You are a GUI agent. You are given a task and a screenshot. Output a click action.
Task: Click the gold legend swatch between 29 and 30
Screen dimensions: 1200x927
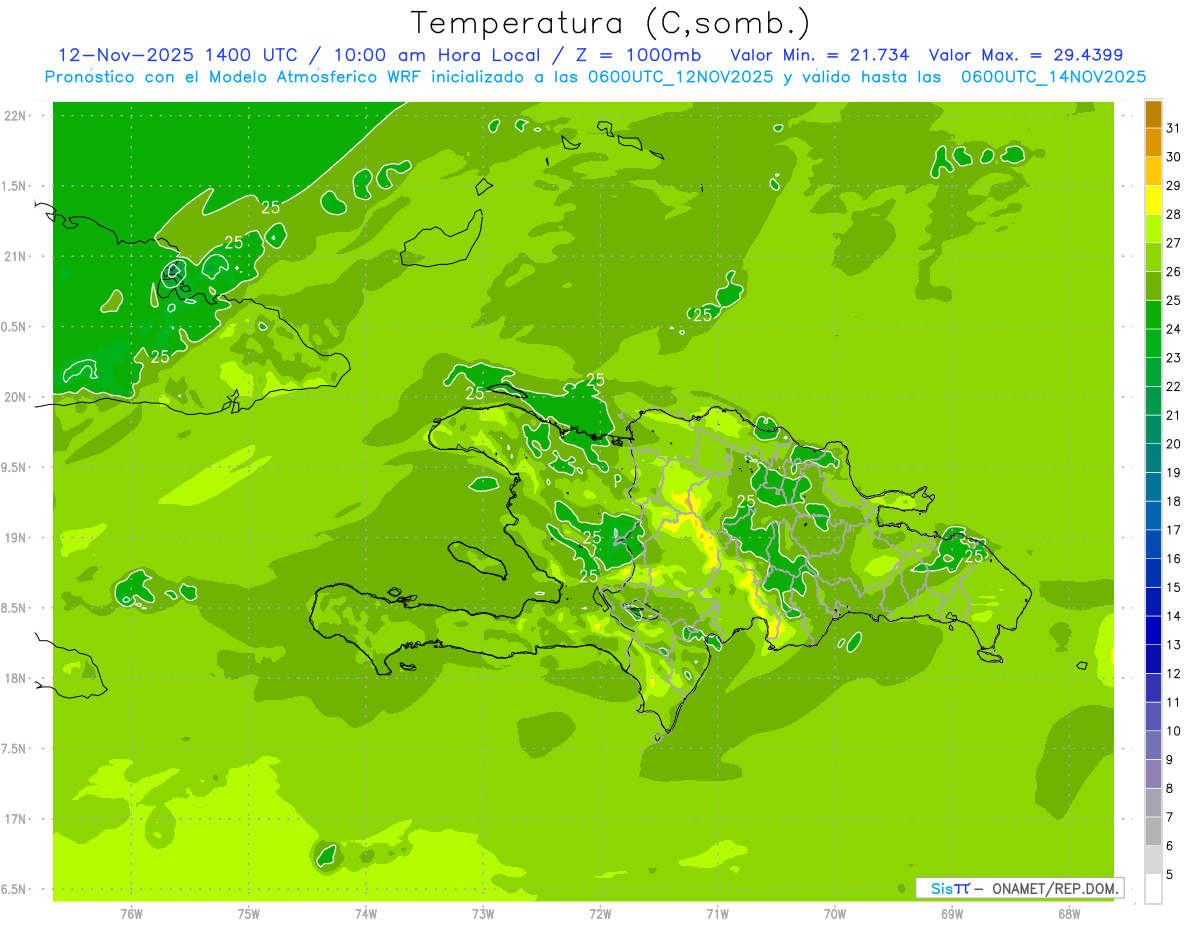(1153, 172)
